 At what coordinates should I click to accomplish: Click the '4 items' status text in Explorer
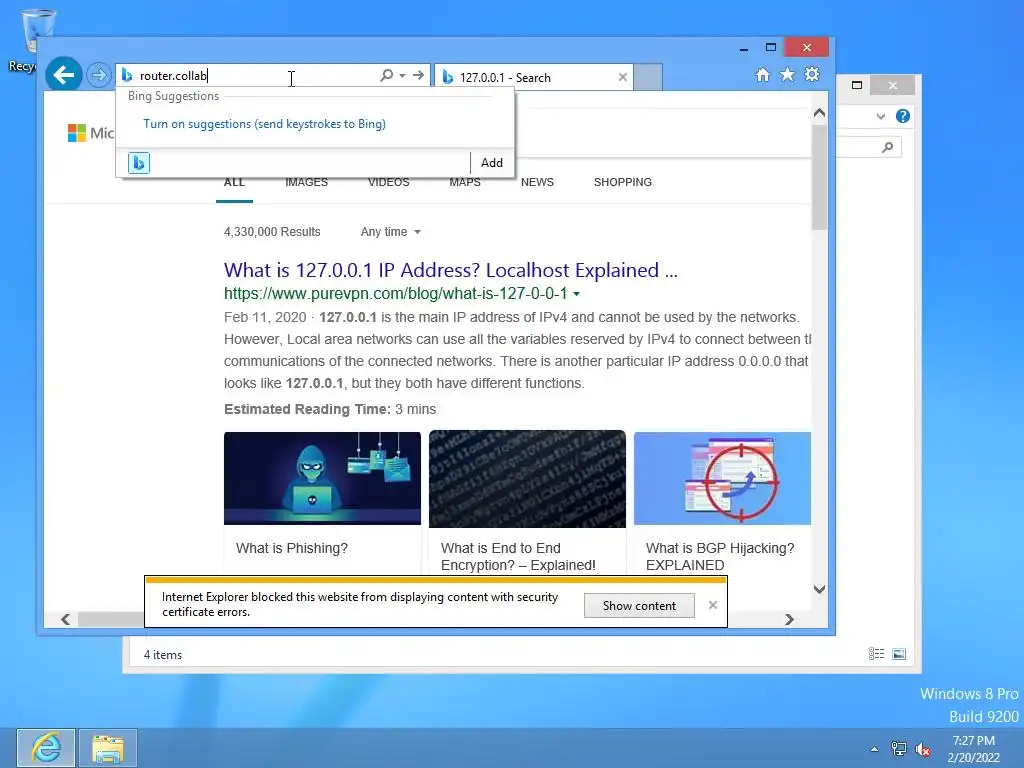click(x=163, y=655)
